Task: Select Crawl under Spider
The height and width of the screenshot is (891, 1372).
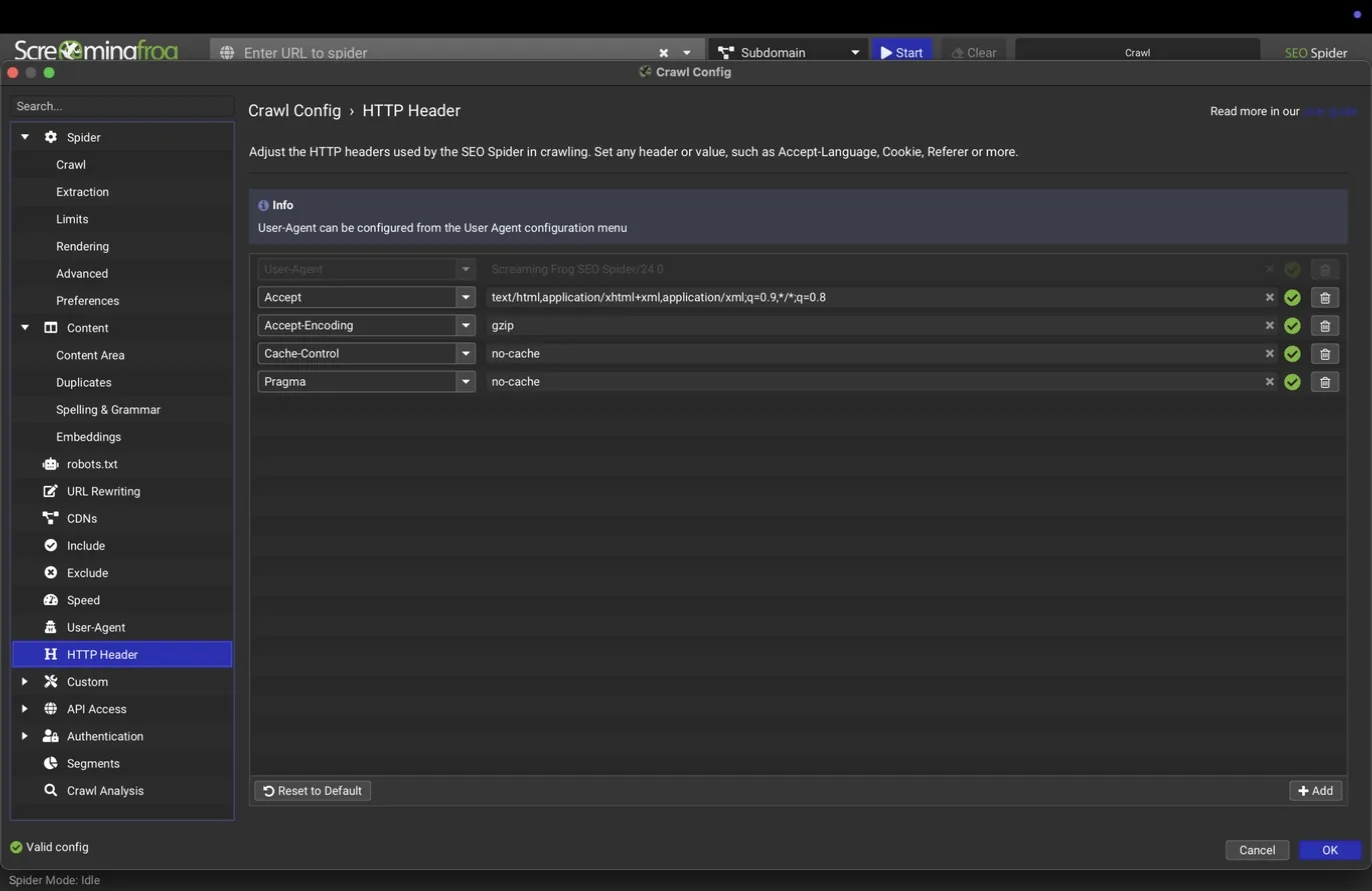Action: coord(71,164)
